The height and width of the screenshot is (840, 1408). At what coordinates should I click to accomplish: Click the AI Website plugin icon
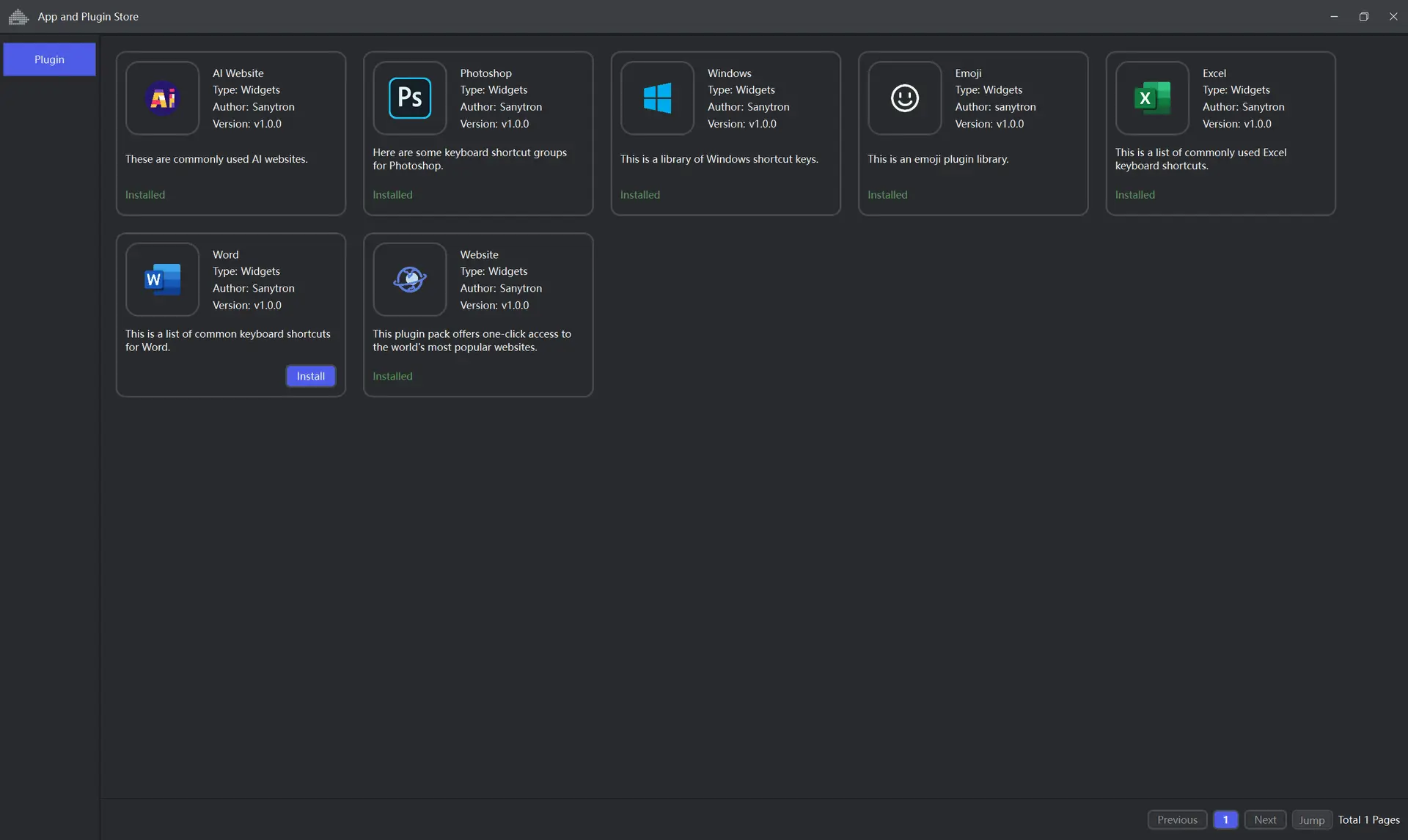162,98
